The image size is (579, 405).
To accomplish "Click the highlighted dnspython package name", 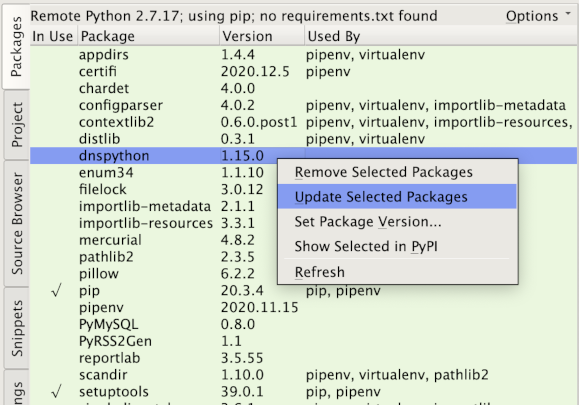I will click(114, 156).
